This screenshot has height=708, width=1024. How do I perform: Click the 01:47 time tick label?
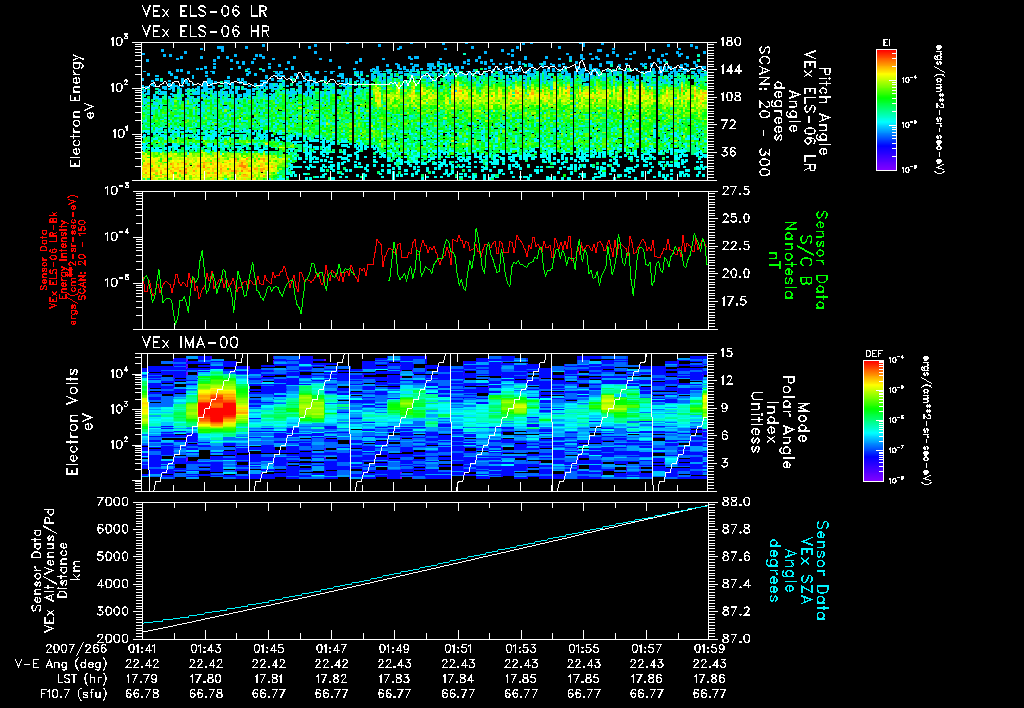click(332, 649)
